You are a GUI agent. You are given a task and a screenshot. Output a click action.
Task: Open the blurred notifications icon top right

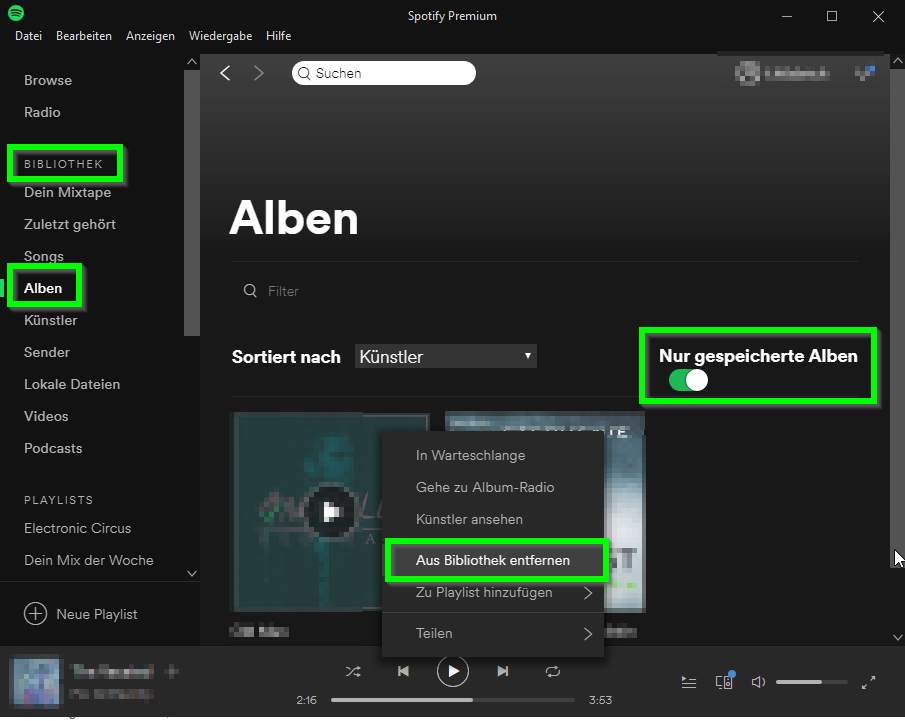coord(865,73)
